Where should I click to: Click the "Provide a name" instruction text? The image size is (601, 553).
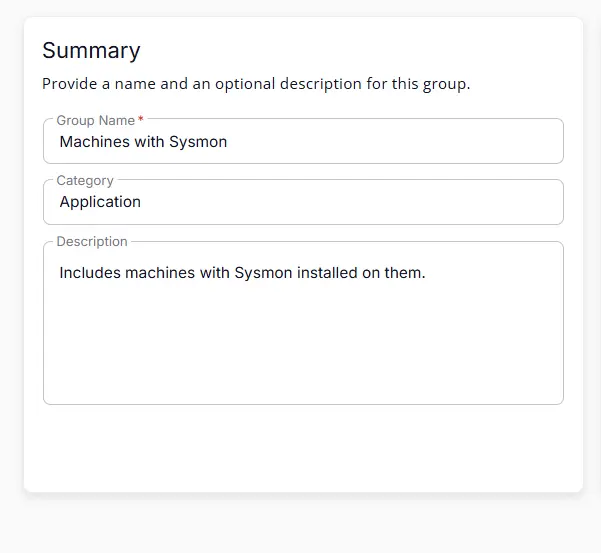(x=256, y=84)
